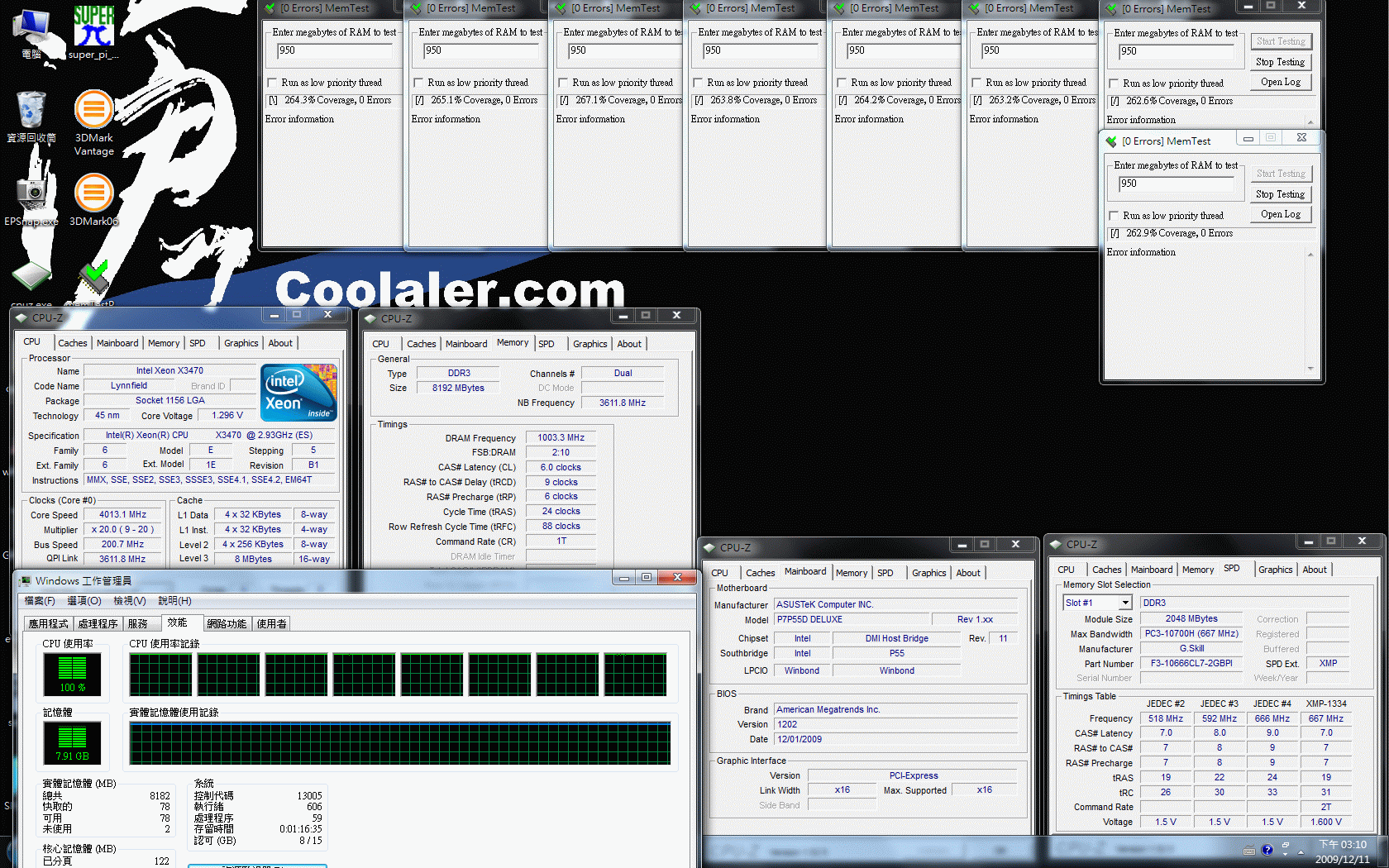Switch to 處理程序 tab in Task Manager
This screenshot has width=1389, height=868.
(98, 624)
